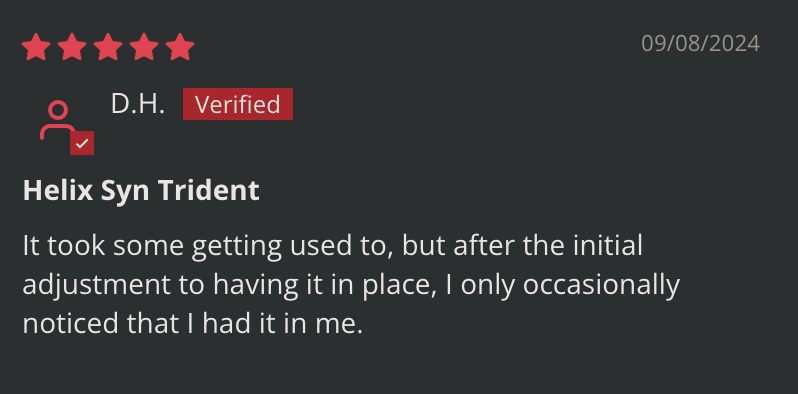Click the word adjustment in review body
798x394 pixels.
click(97, 285)
